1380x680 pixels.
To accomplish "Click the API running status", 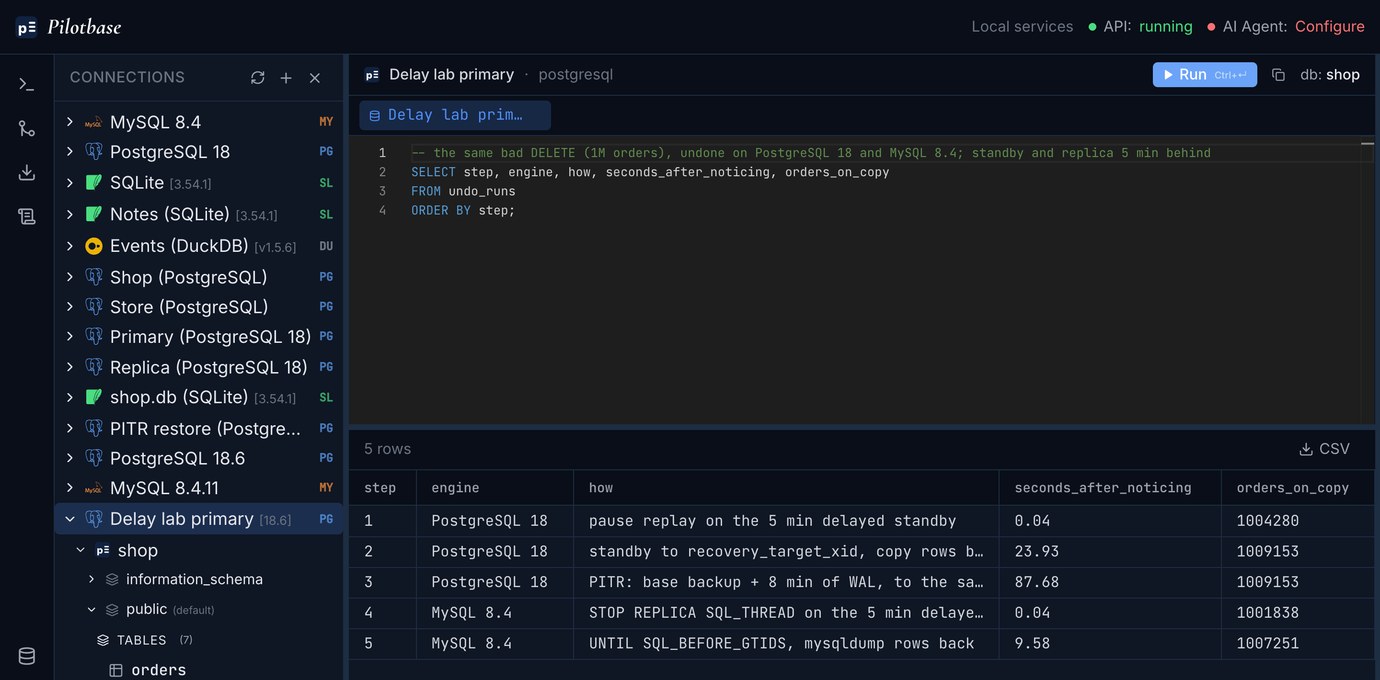I will 1140,27.
